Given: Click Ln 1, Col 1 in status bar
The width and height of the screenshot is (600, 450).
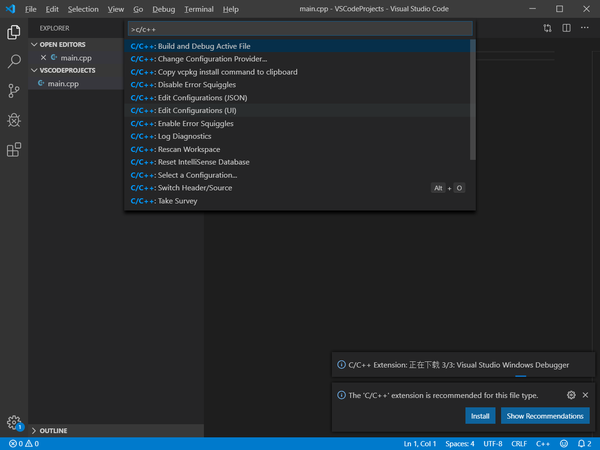Looking at the screenshot, I should click(x=420, y=444).
